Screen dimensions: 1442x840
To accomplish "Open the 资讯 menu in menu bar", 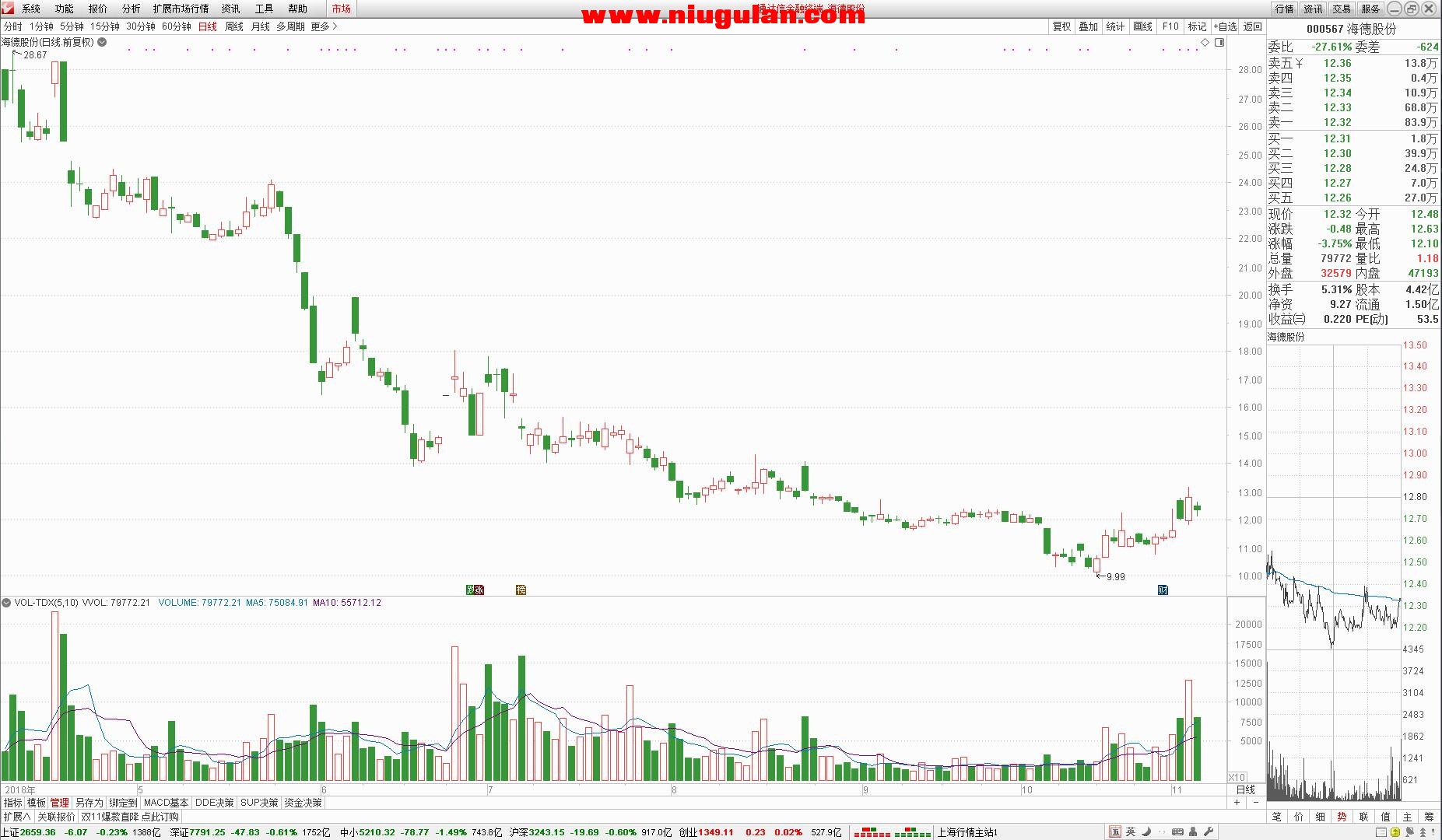I will (x=230, y=9).
